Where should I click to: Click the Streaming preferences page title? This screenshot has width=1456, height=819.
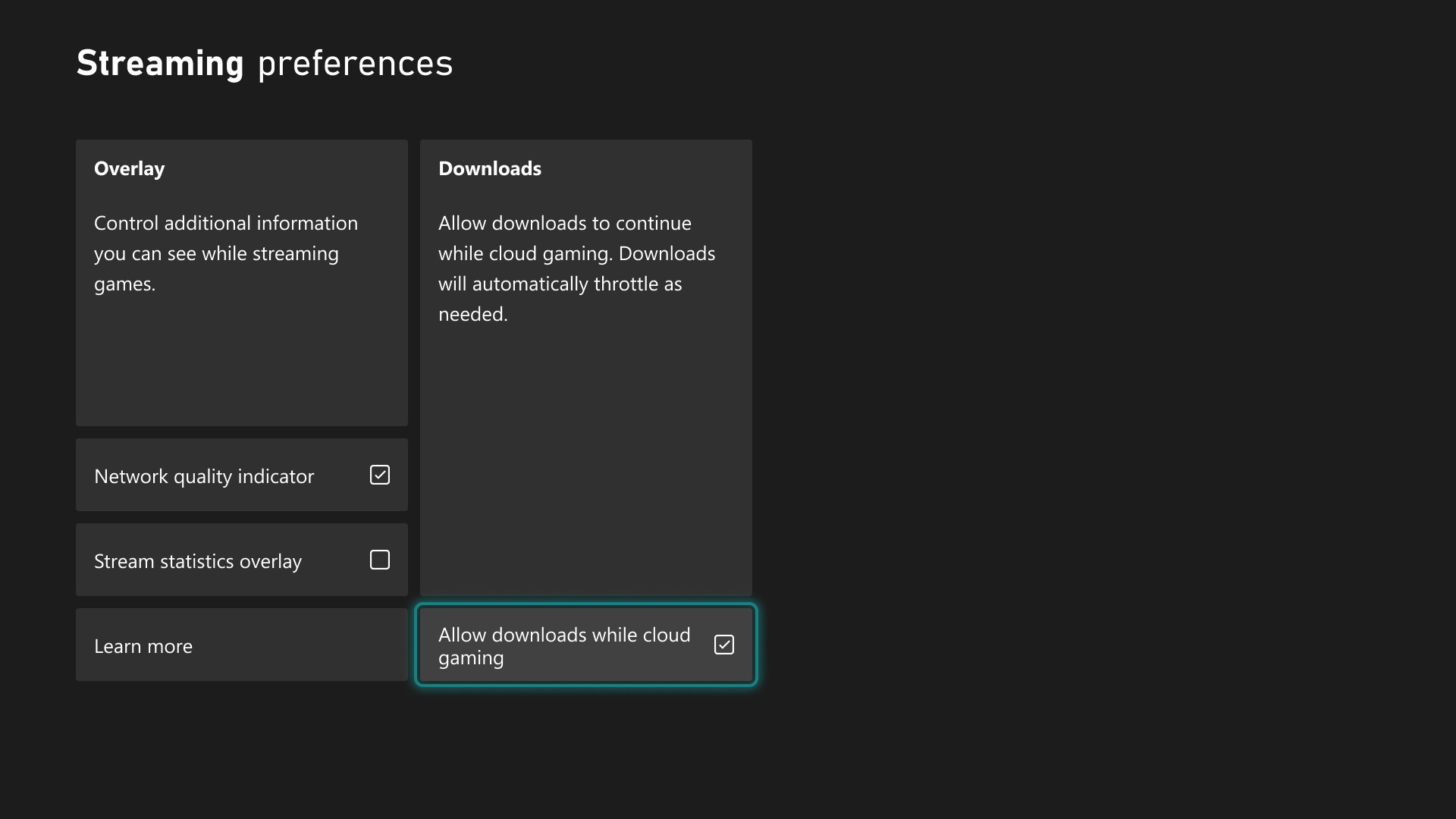(x=265, y=63)
